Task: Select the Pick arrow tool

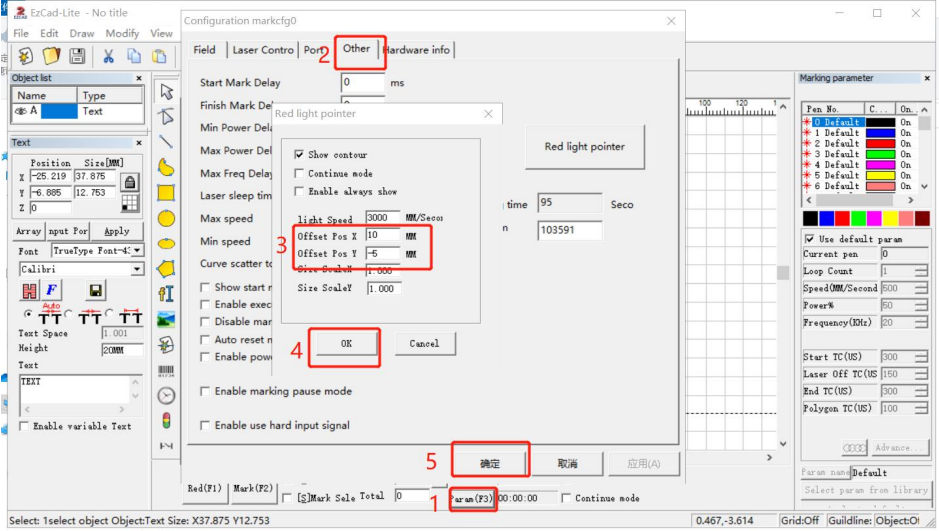Action: pos(166,91)
